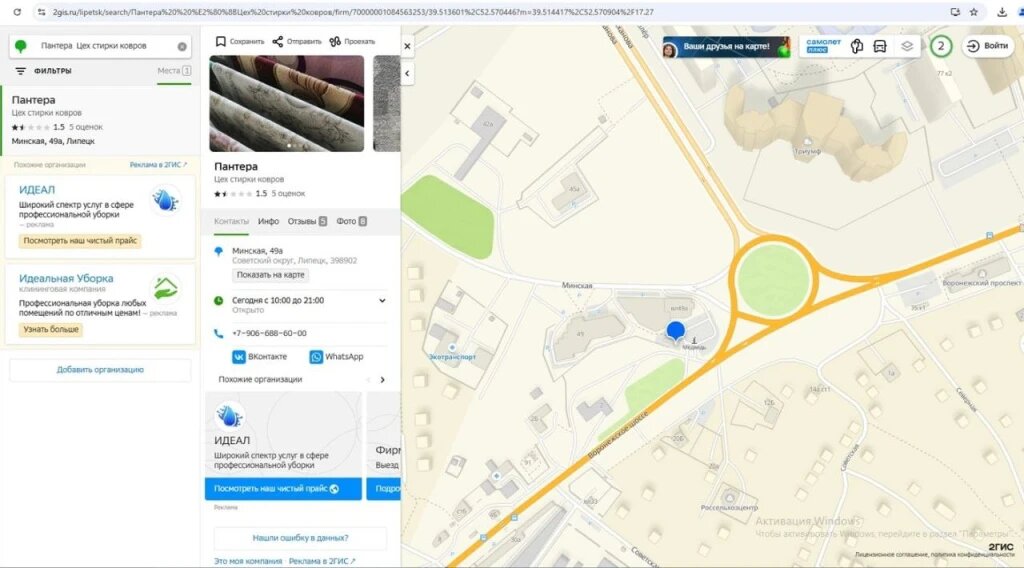Click the traffic score circle showing 2
The width and height of the screenshot is (1024, 568).
[940, 46]
